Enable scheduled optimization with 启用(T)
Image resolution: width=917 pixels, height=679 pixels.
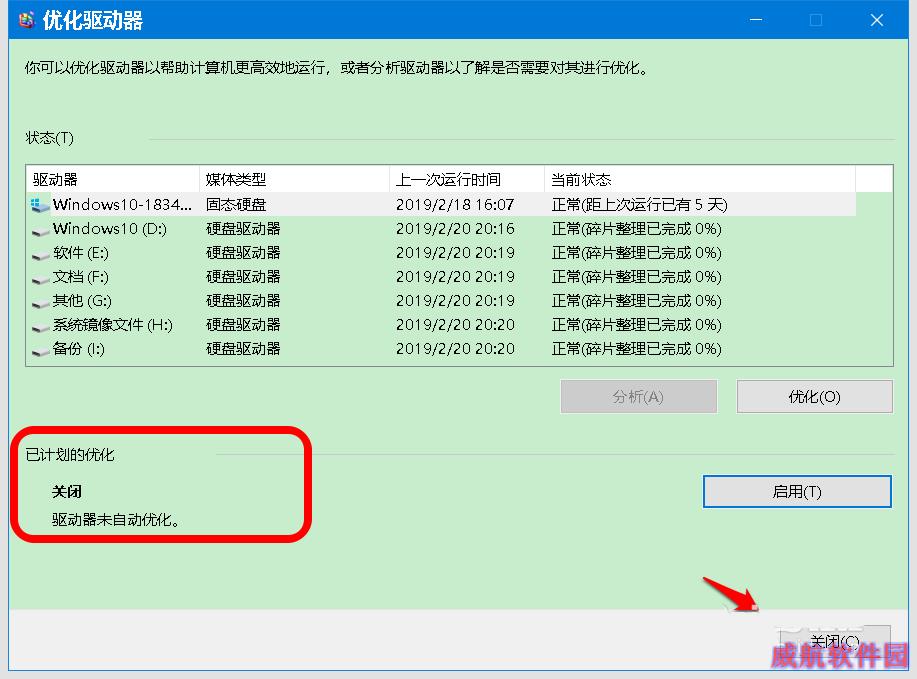click(797, 491)
